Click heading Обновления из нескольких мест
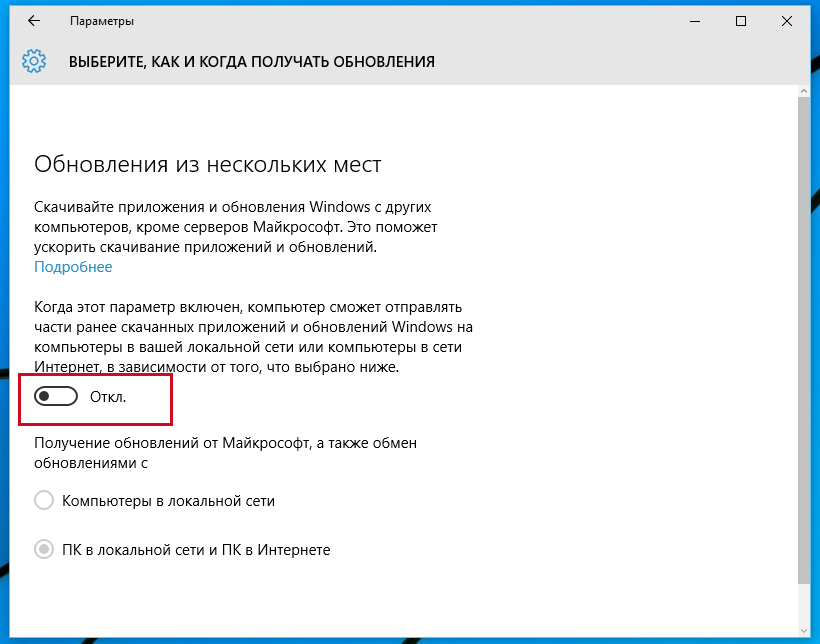 (x=208, y=165)
